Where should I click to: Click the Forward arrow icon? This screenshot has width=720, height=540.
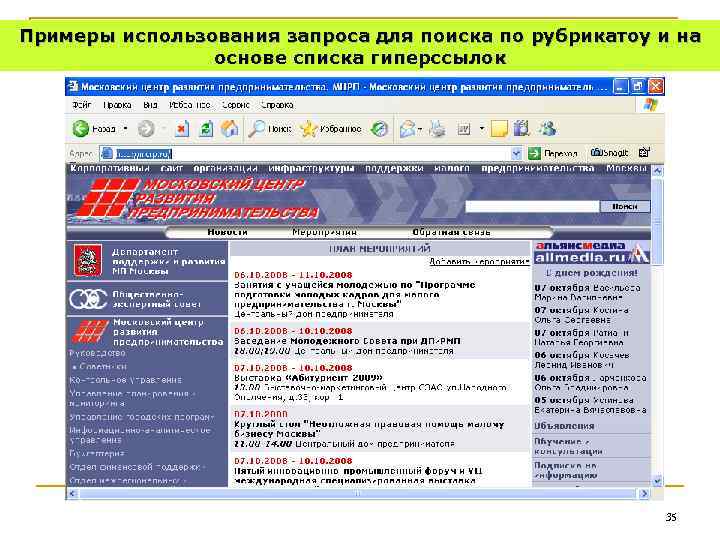click(146, 129)
